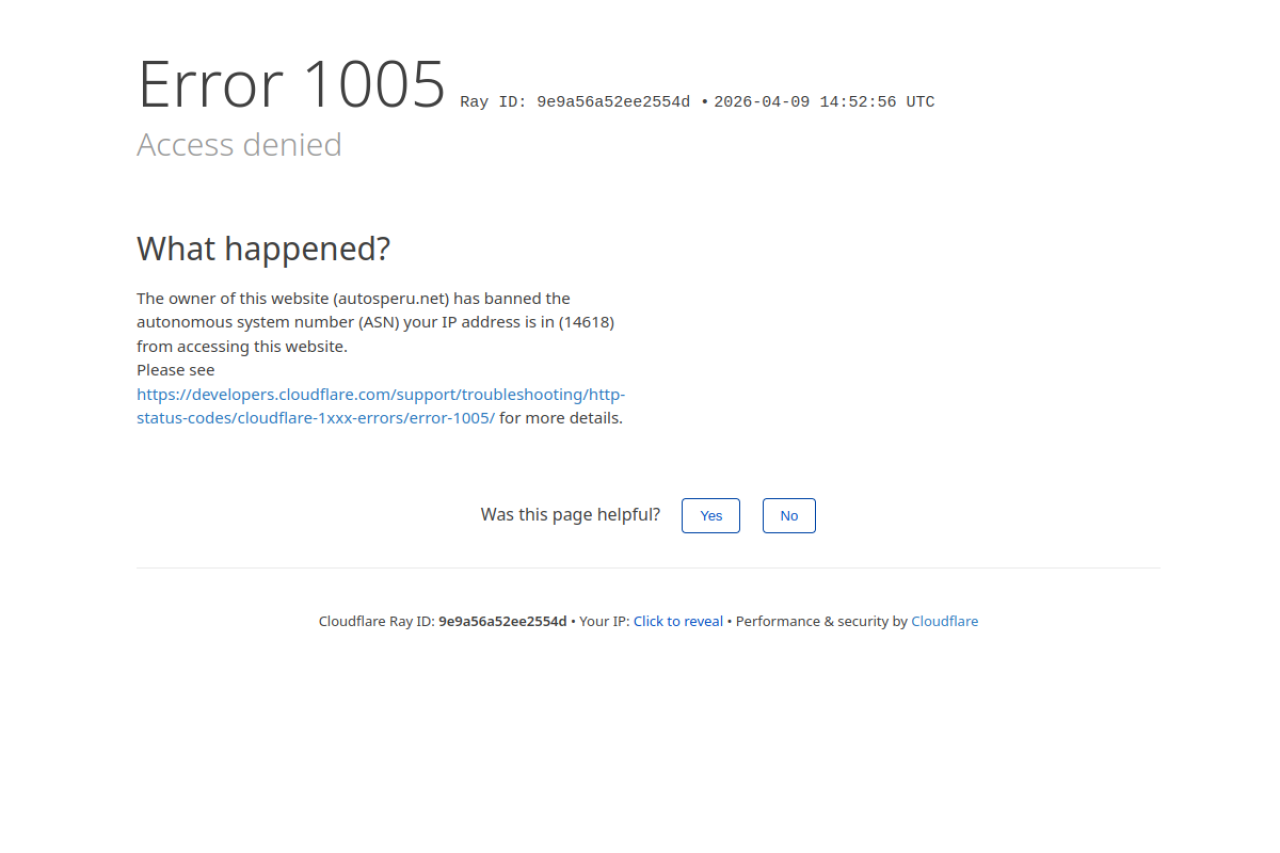The height and width of the screenshot is (853, 1280).
Task: Click the Error 1005 heading
Action: click(x=291, y=84)
